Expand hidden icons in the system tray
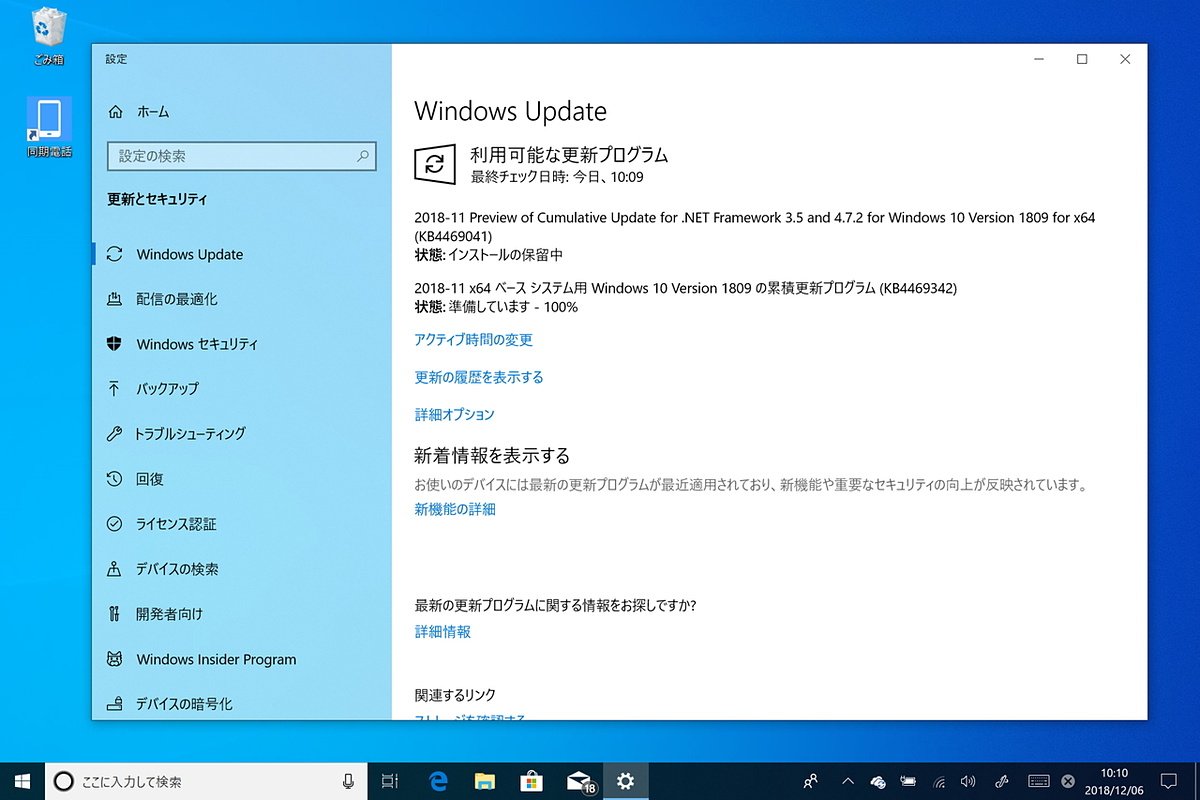 pyautogui.click(x=846, y=781)
